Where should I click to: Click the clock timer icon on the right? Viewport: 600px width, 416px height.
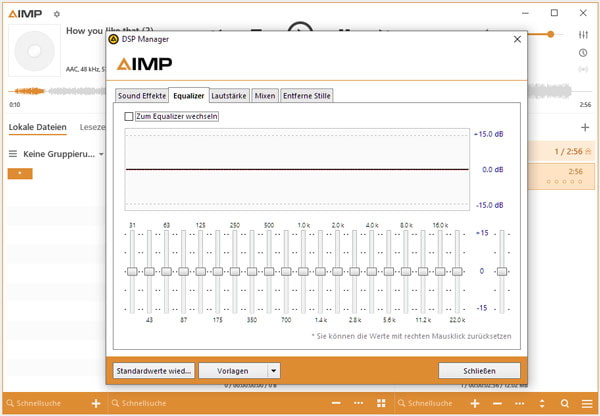pyautogui.click(x=583, y=52)
